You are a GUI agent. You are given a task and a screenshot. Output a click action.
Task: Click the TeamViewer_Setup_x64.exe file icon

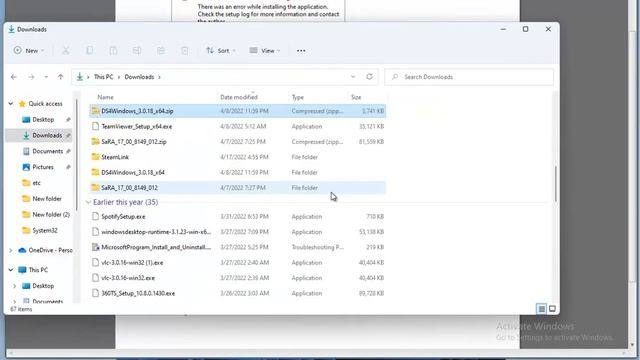coord(96,127)
